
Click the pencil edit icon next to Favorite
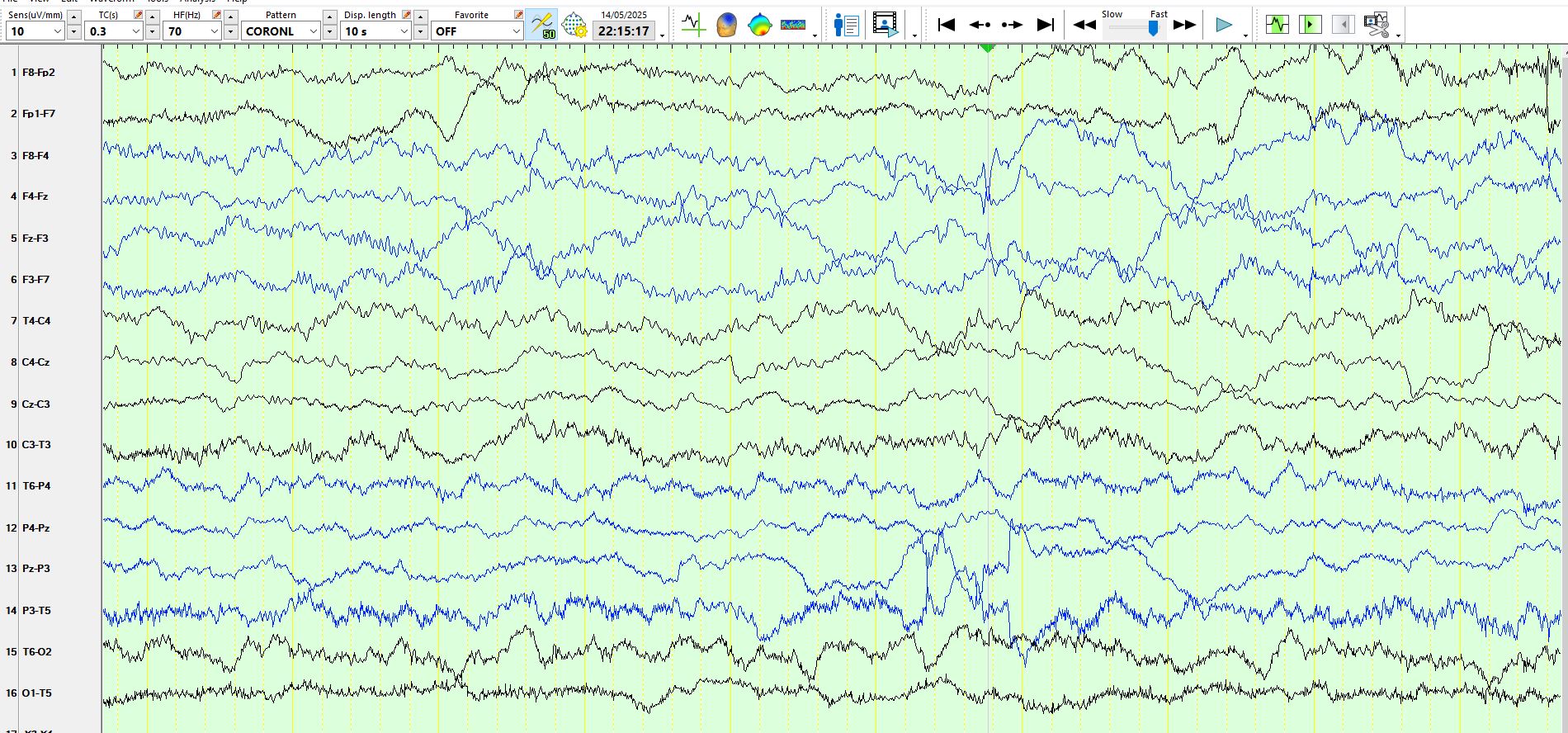click(x=518, y=15)
